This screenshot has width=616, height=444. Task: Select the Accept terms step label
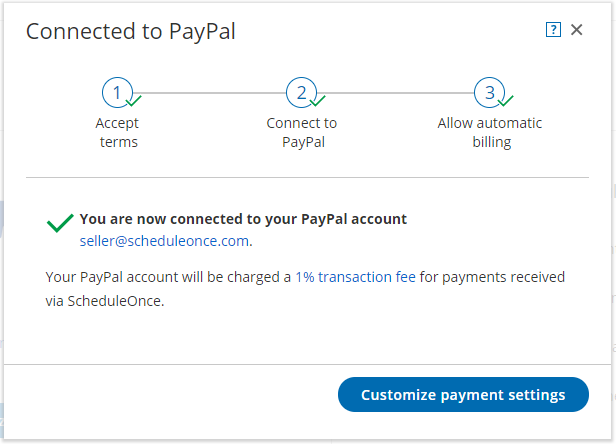click(x=117, y=133)
